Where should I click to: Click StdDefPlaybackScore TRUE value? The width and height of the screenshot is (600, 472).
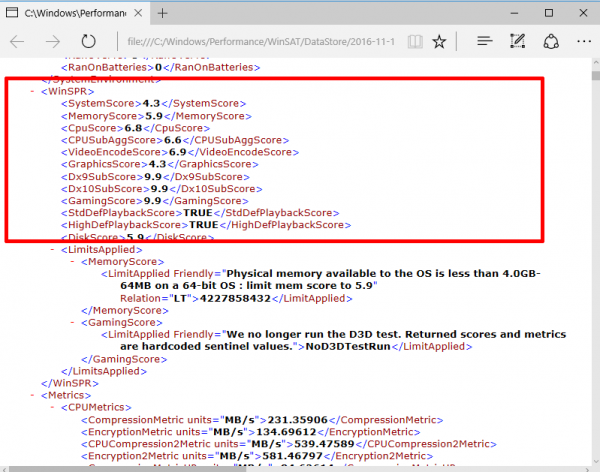(198, 213)
